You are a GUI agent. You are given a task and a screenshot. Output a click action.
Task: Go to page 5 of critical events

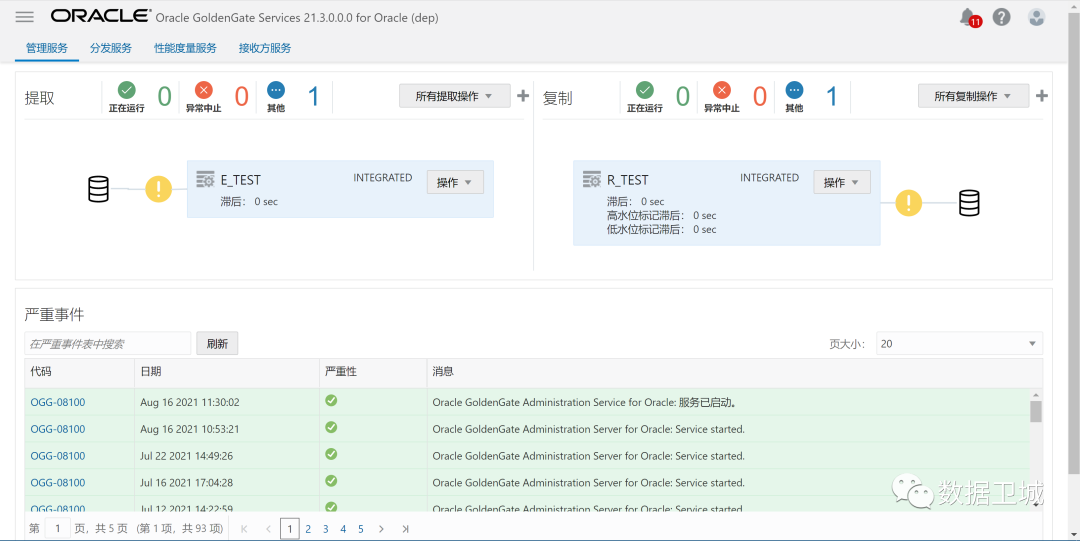tap(360, 529)
